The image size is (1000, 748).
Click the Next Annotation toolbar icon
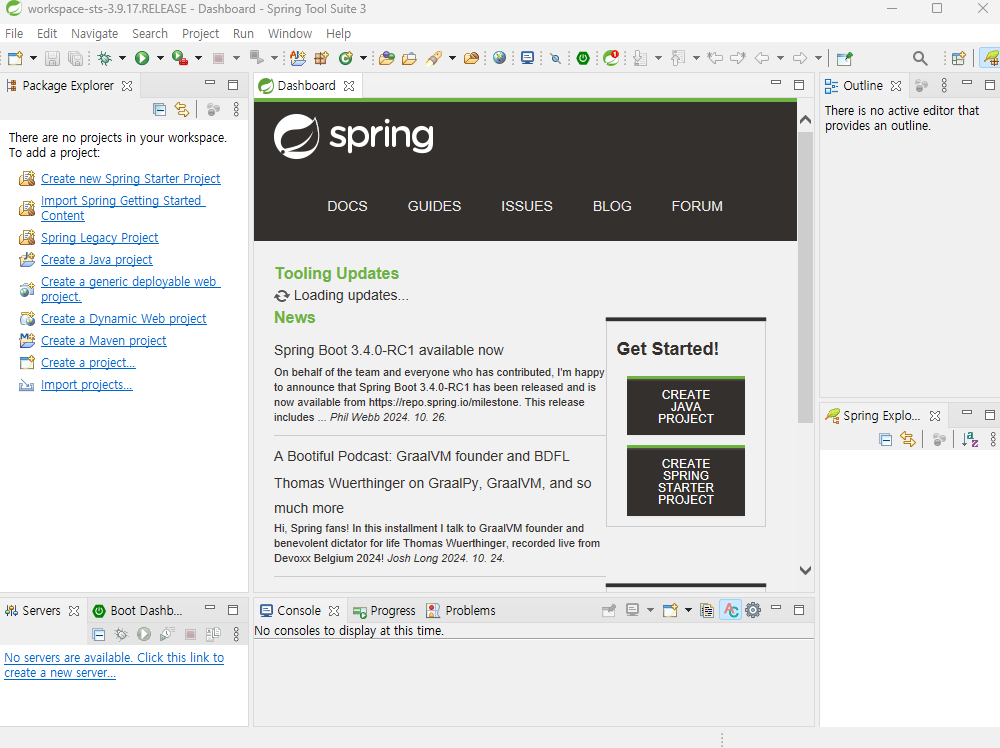[640, 58]
